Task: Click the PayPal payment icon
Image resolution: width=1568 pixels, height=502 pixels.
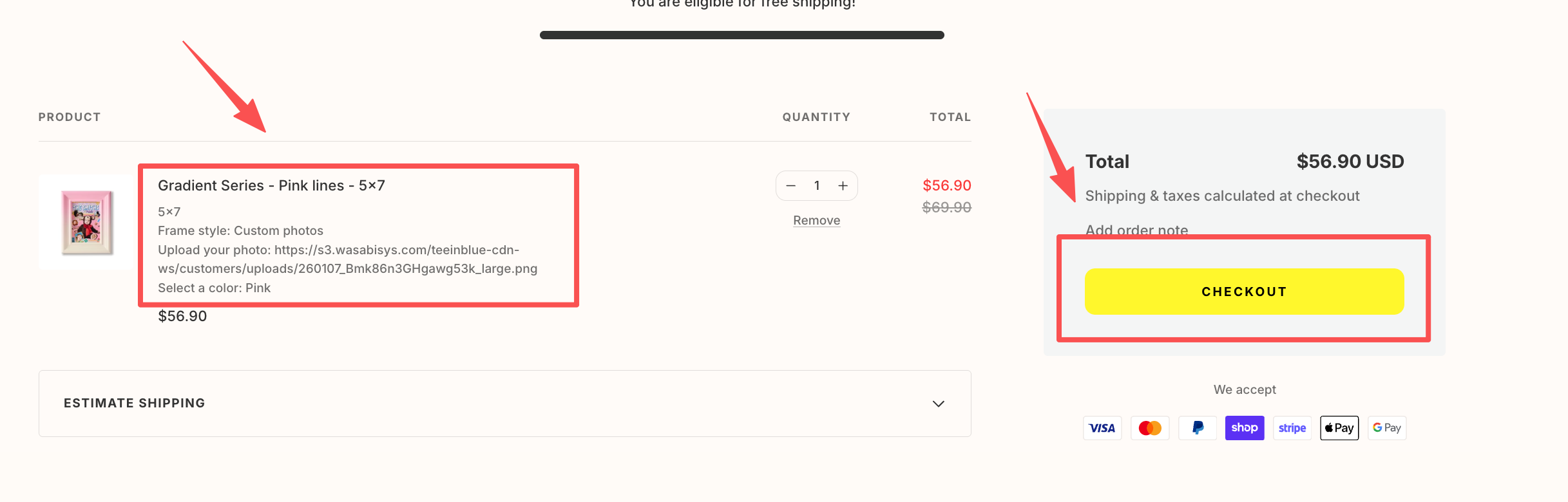Action: [x=1198, y=428]
